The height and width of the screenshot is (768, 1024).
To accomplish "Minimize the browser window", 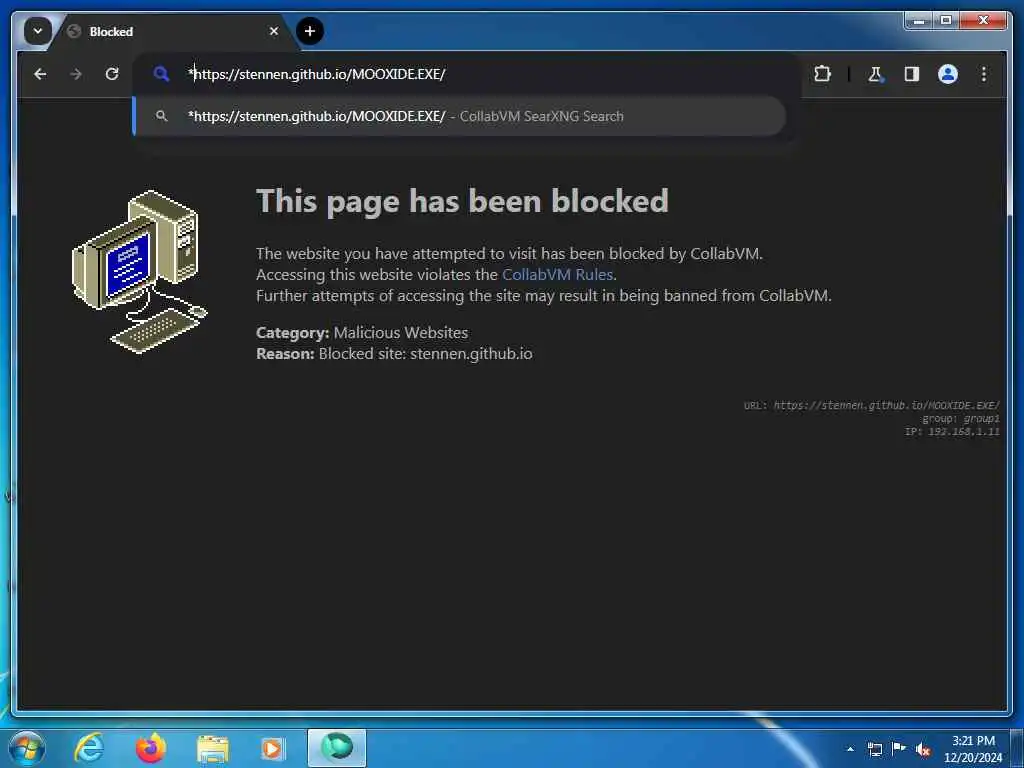I will point(919,20).
